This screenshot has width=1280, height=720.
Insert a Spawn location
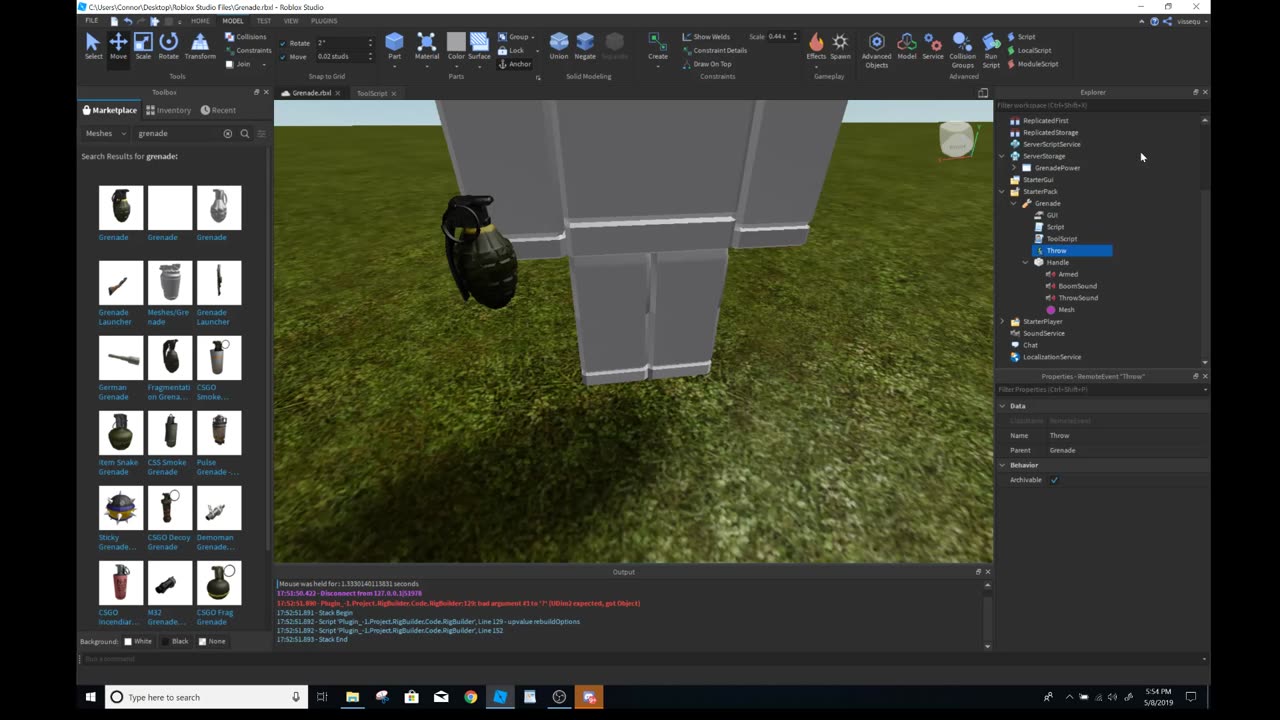point(840,46)
